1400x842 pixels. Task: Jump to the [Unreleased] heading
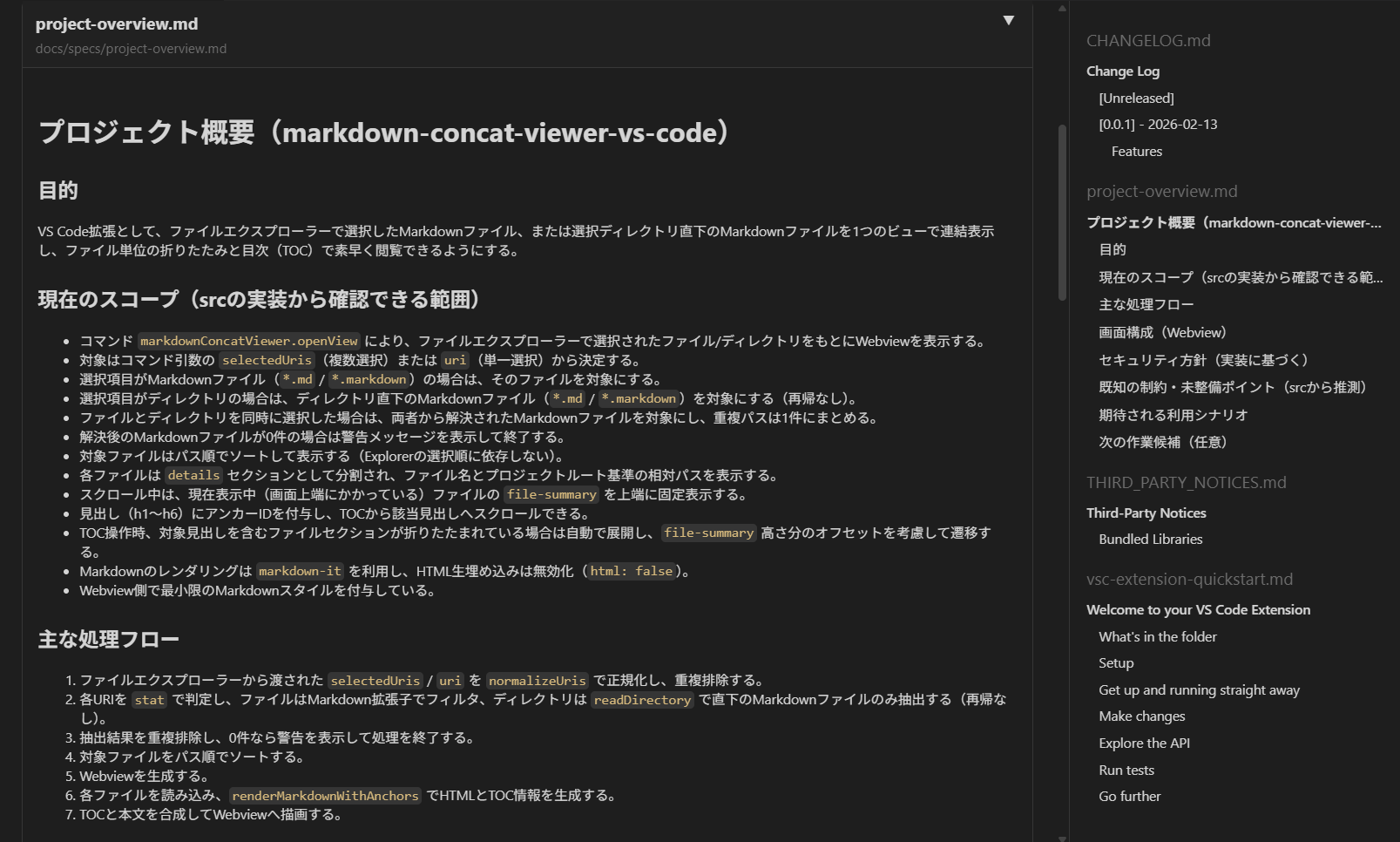tap(1136, 98)
